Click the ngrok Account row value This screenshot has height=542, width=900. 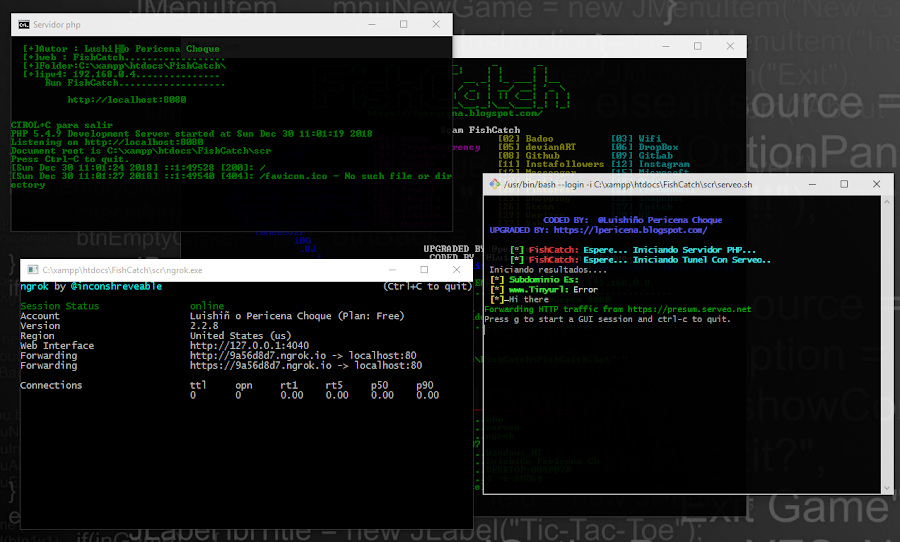click(x=297, y=316)
